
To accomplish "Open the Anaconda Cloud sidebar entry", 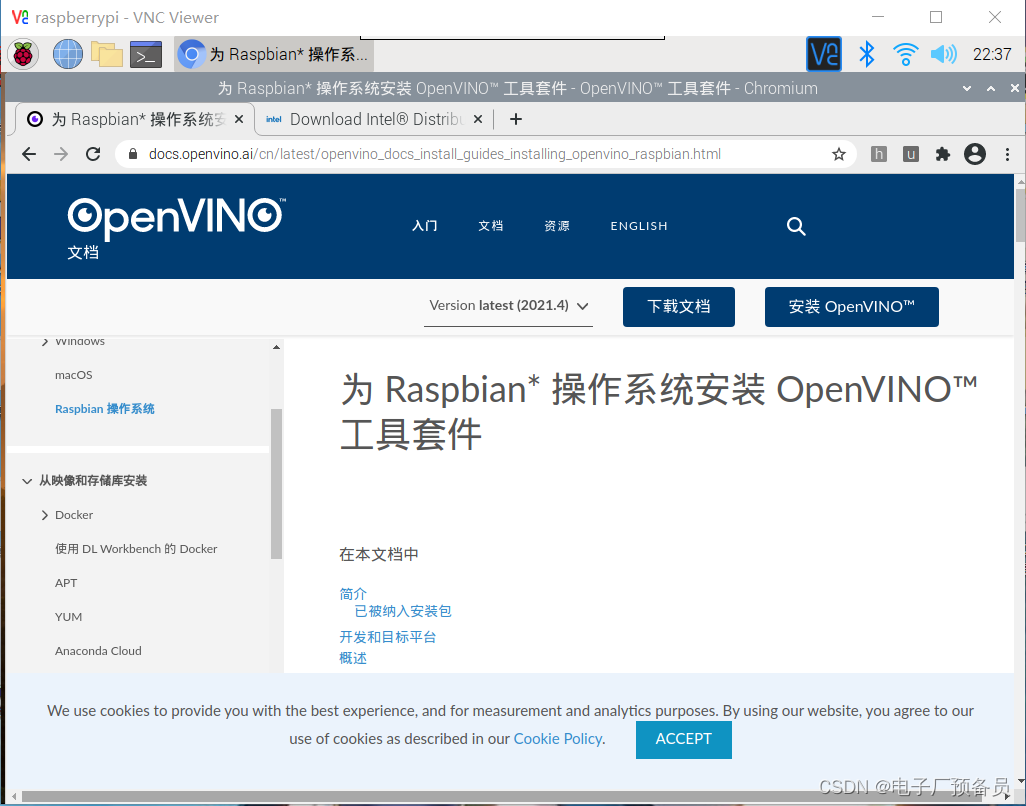I will click(x=98, y=651).
